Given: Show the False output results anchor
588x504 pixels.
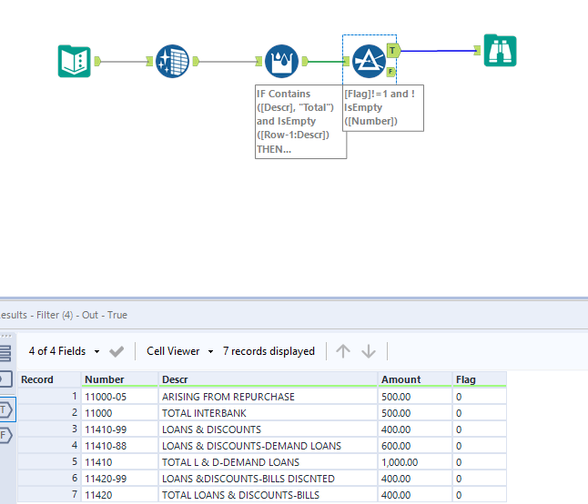Looking at the screenshot, I should (x=6, y=435).
